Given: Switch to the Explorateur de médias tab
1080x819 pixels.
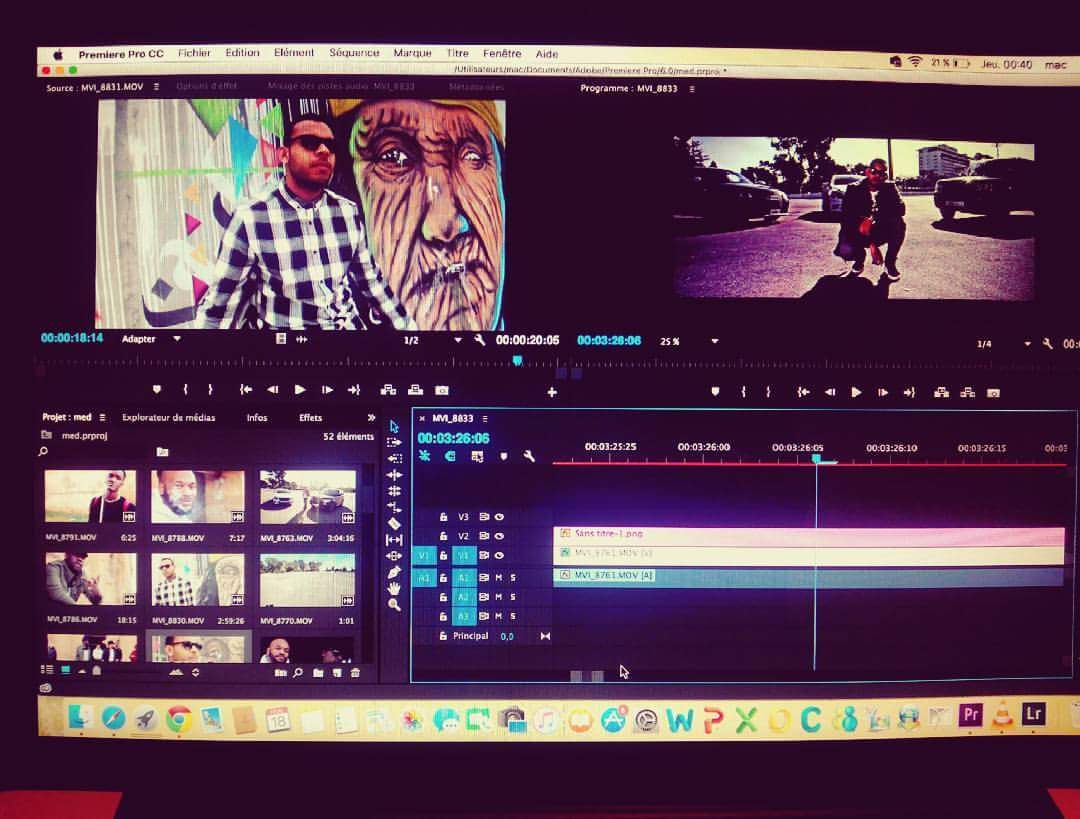Looking at the screenshot, I should [169, 417].
